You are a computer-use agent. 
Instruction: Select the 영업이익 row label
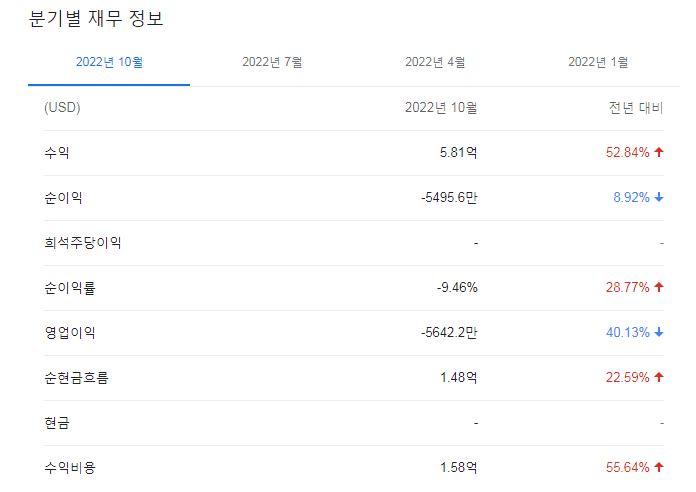[x=70, y=333]
